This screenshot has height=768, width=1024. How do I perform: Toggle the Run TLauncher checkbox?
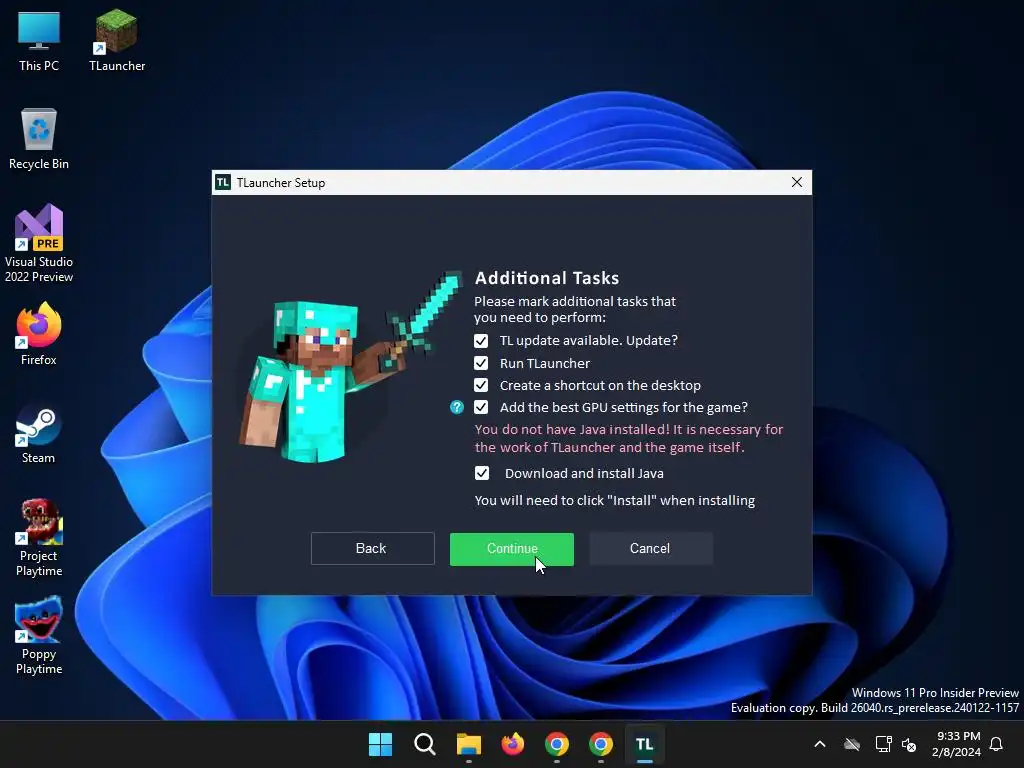[481, 363]
